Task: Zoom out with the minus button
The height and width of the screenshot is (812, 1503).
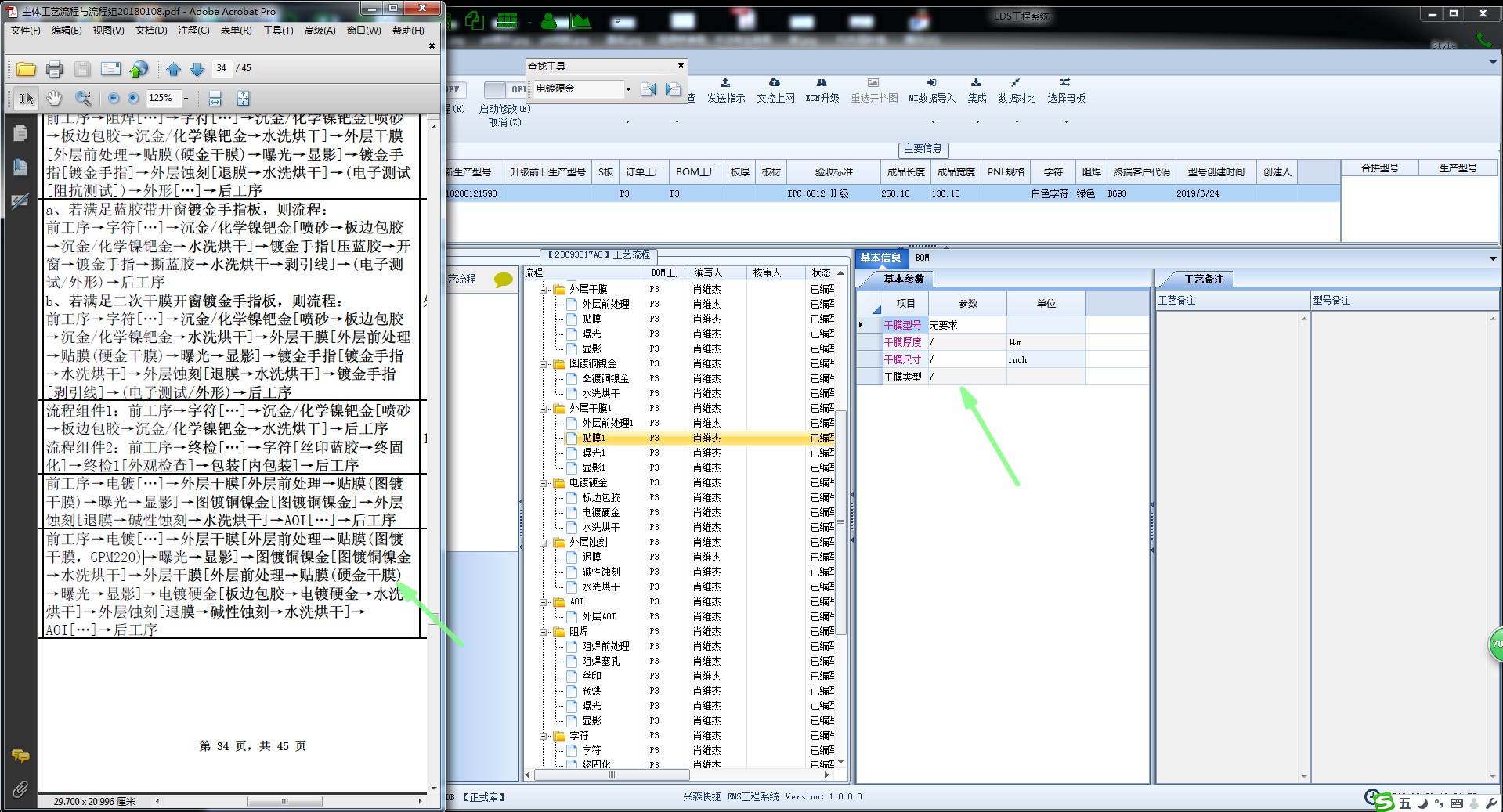Action: tap(114, 98)
